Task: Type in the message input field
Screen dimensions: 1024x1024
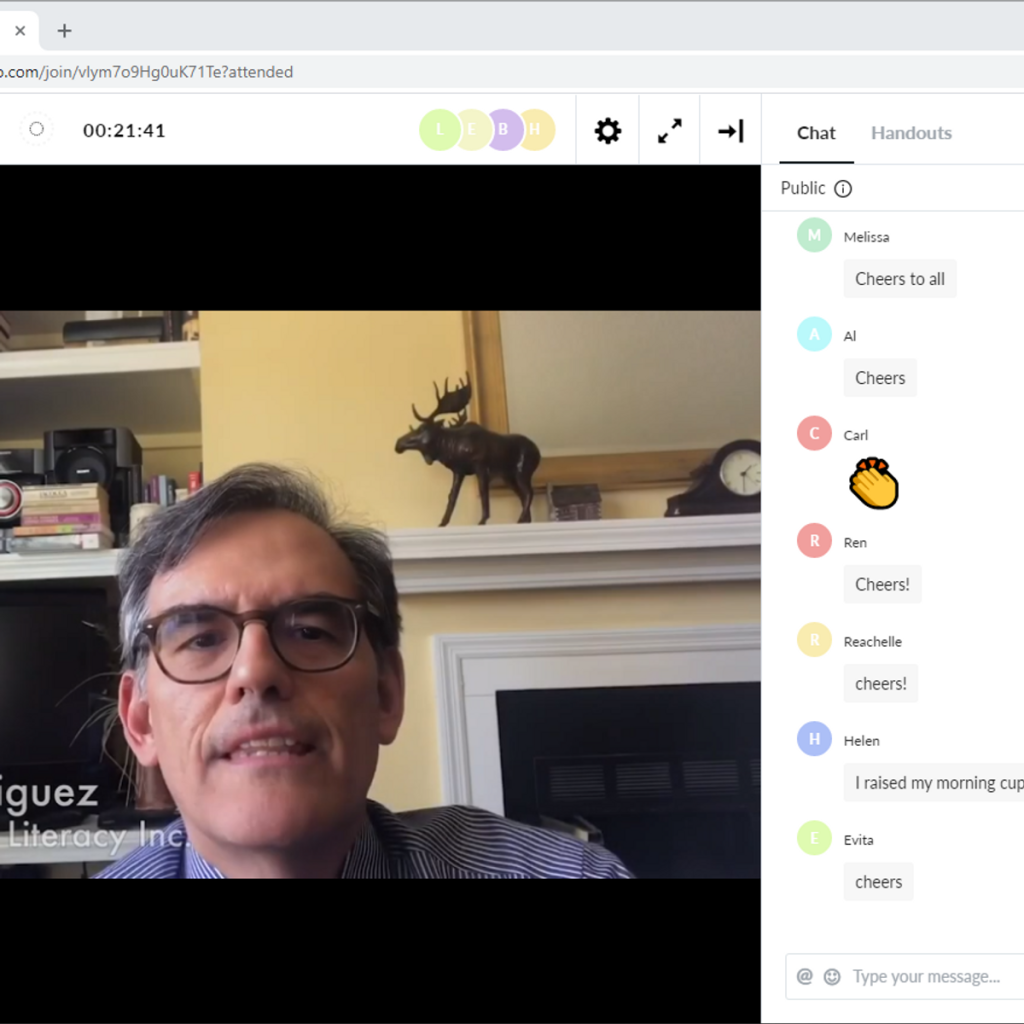Action: [x=930, y=977]
